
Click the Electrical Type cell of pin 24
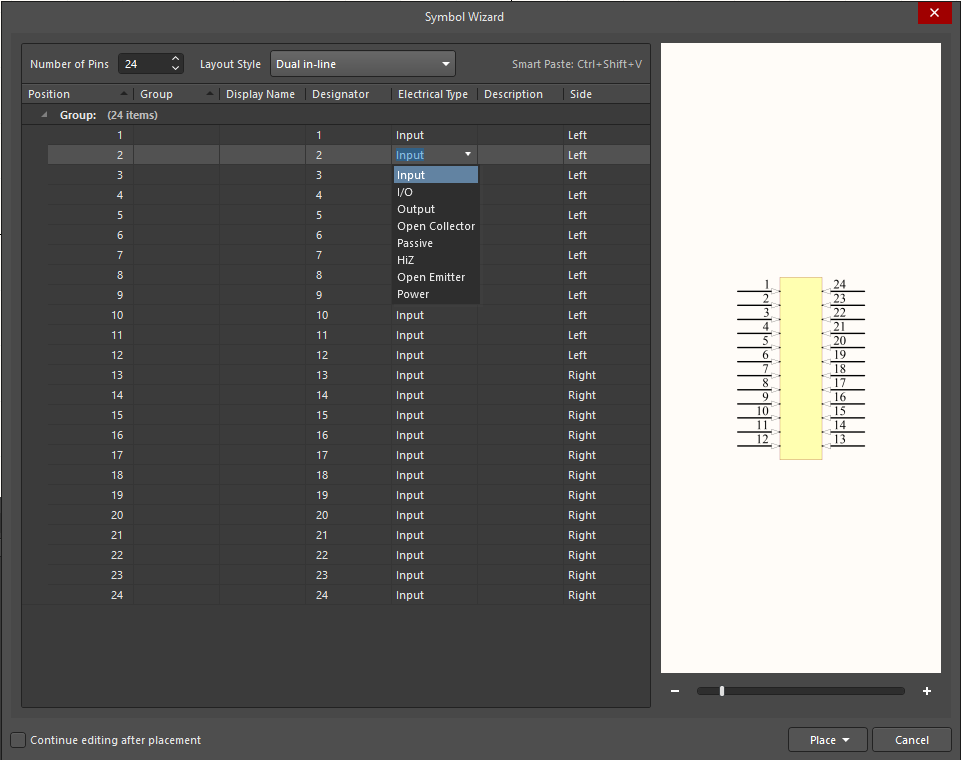coord(435,595)
